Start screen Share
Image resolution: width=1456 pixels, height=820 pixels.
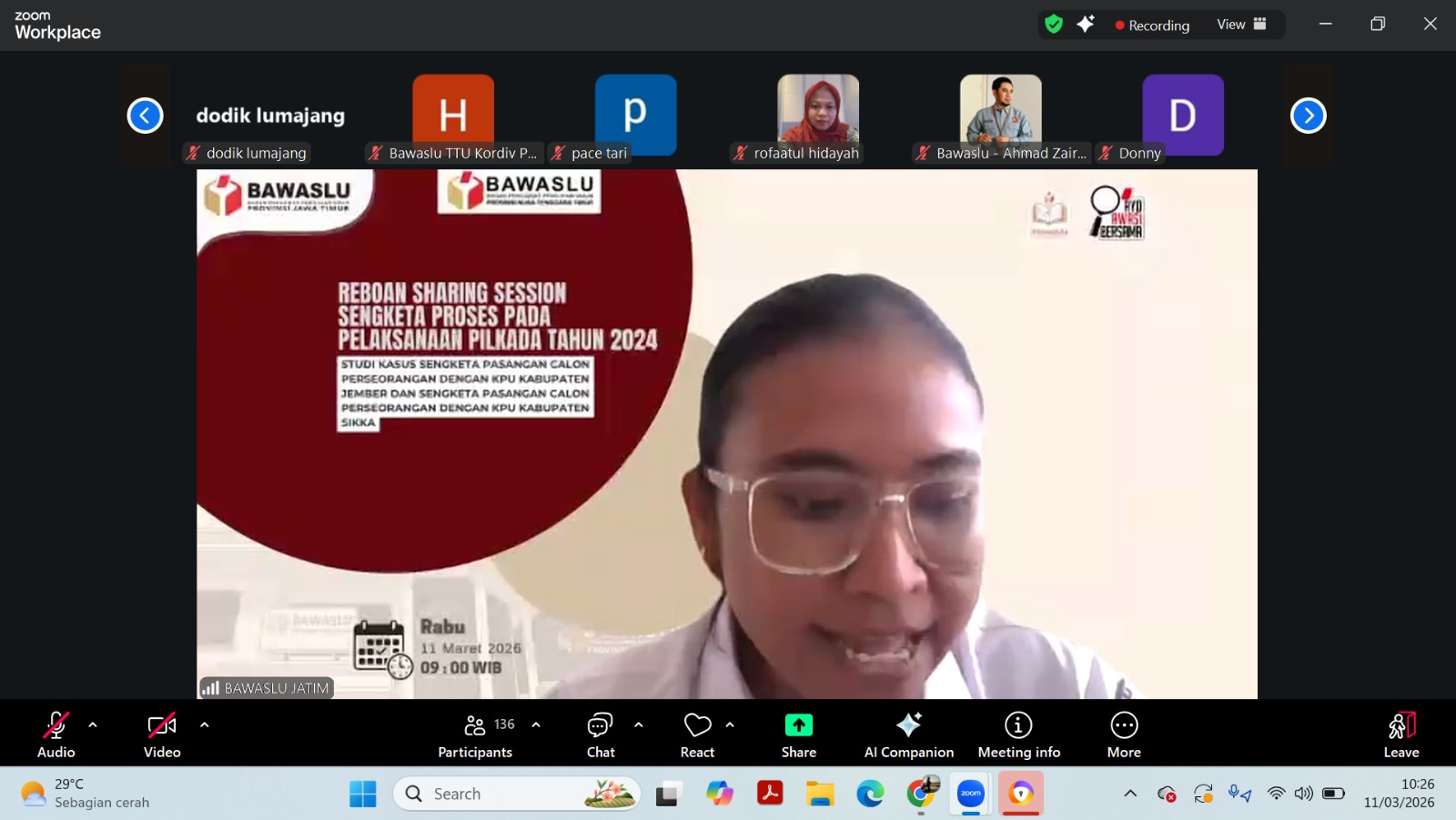[x=798, y=734]
